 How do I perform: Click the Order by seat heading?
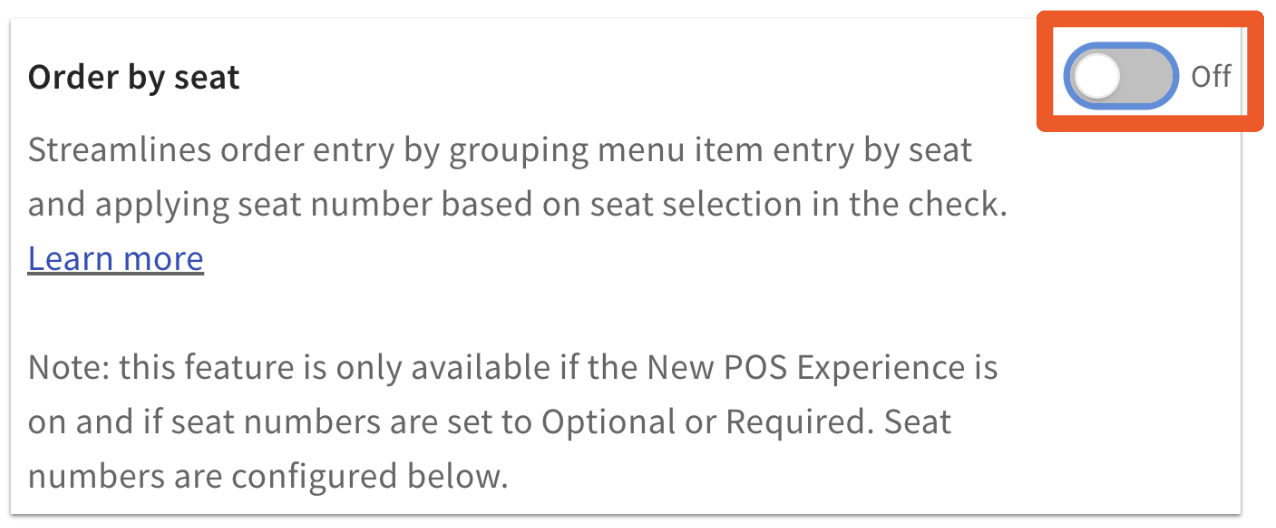(134, 77)
